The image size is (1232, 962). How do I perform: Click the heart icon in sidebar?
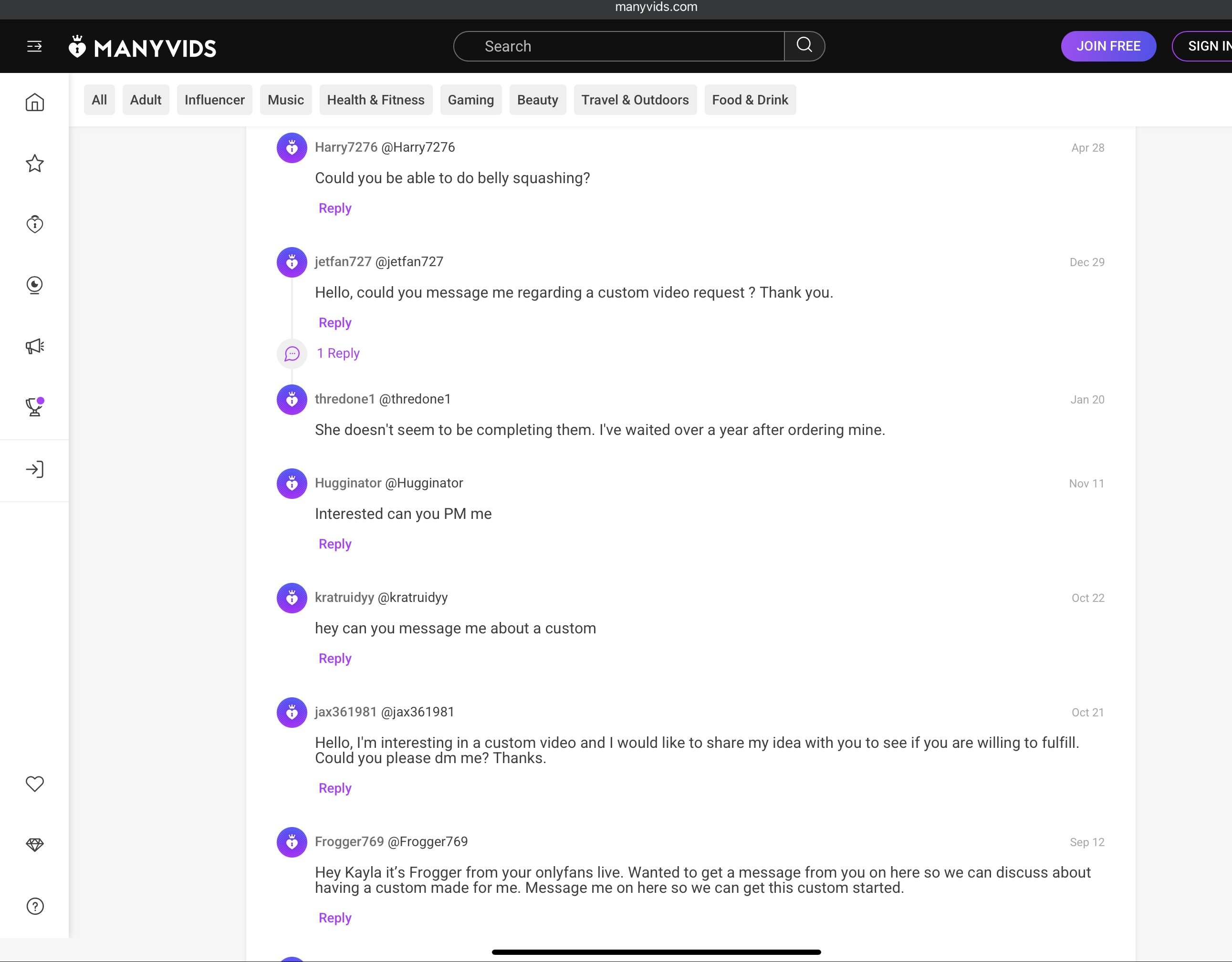(35, 784)
